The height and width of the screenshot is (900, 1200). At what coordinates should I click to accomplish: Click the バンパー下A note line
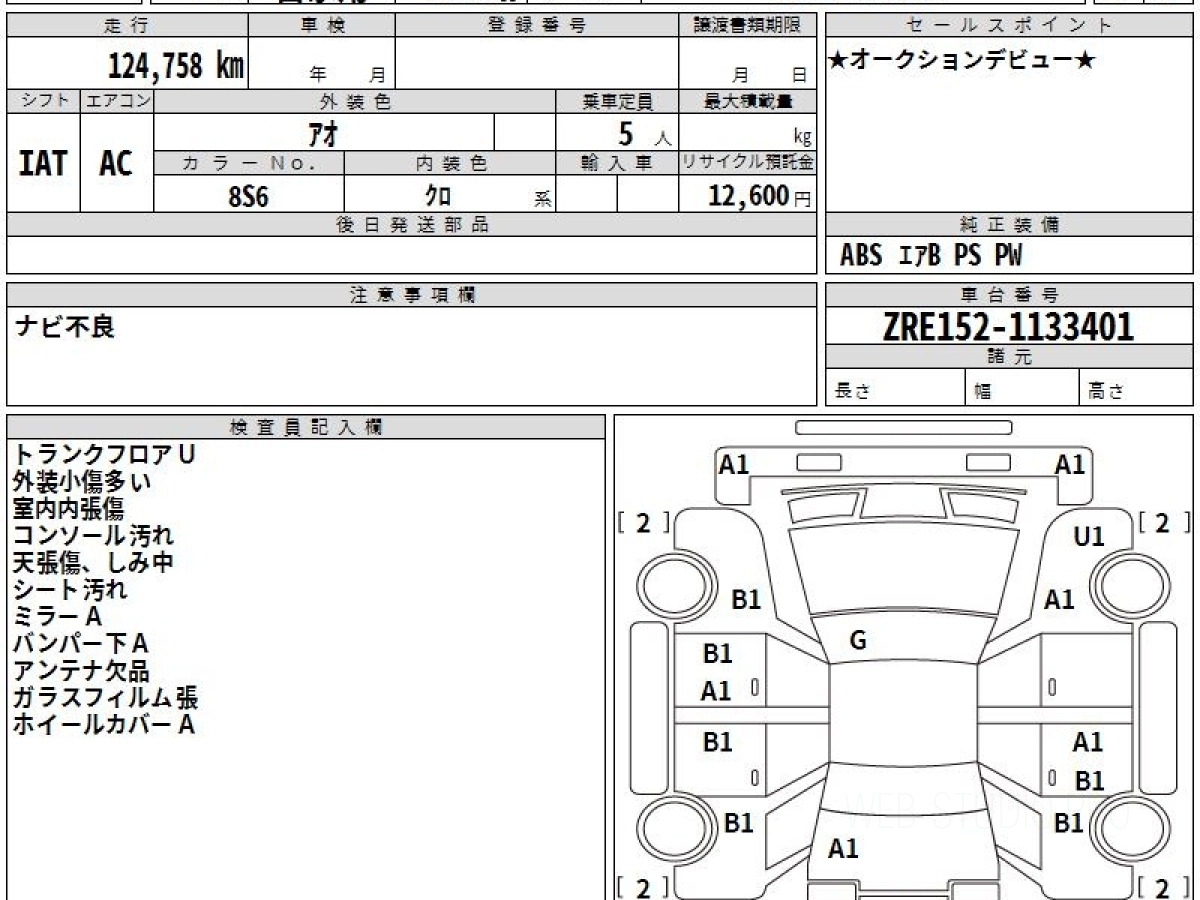point(81,643)
